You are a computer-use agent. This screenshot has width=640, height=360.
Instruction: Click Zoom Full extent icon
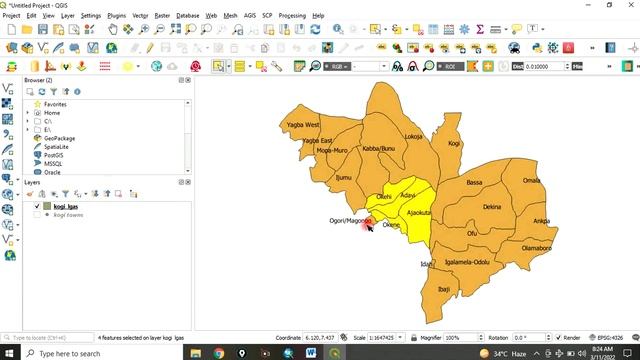176,29
